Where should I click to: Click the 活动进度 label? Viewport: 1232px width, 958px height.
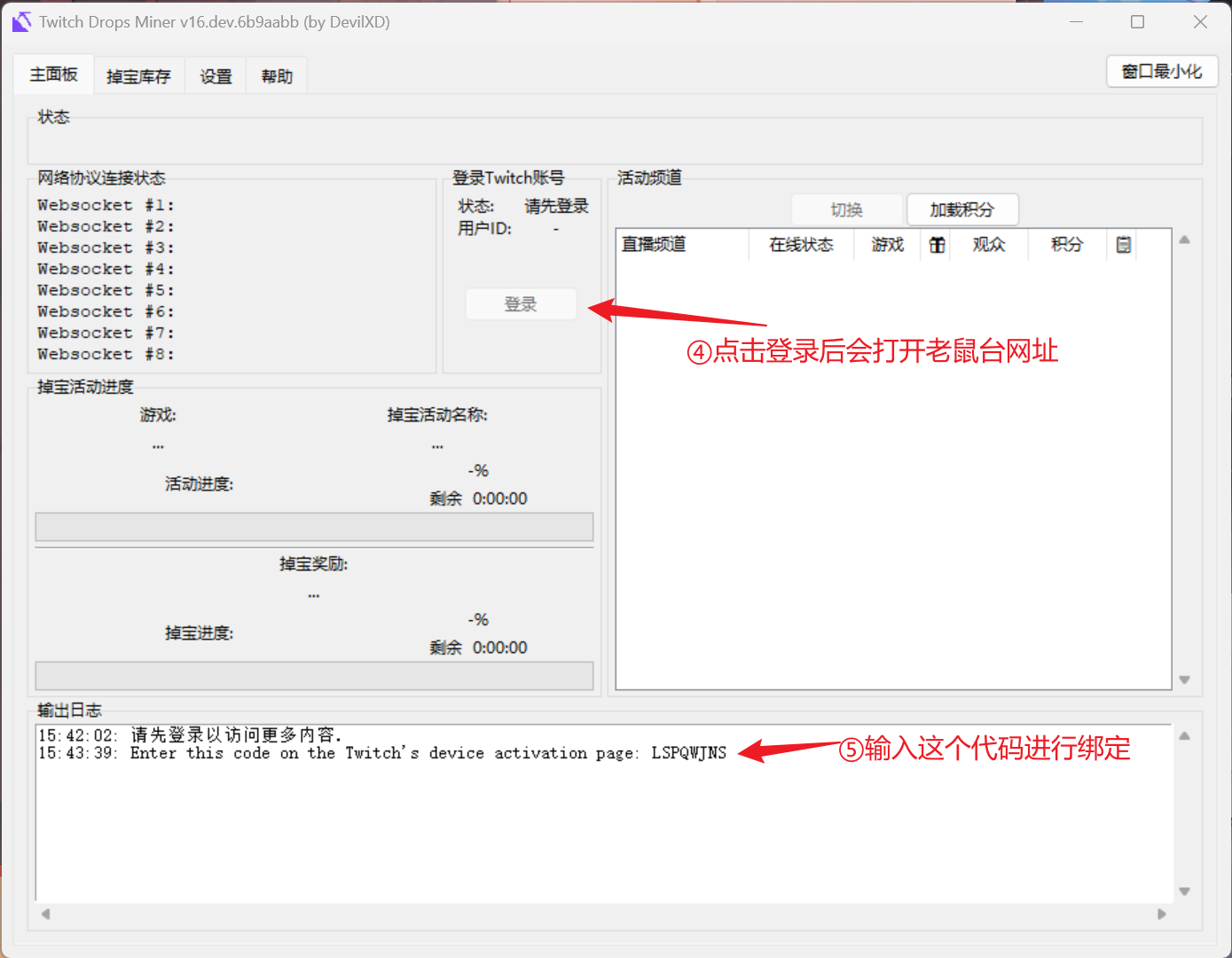(x=199, y=484)
